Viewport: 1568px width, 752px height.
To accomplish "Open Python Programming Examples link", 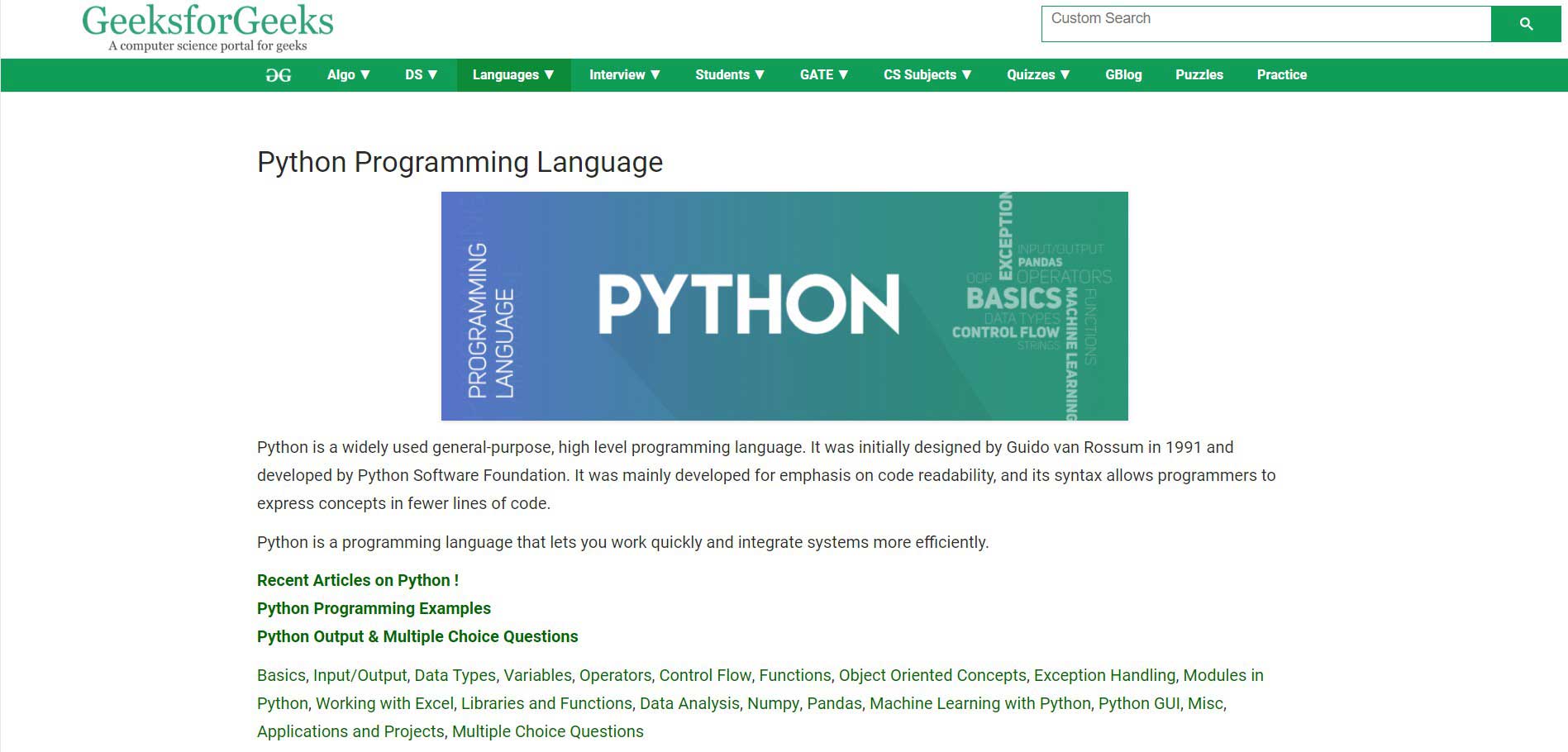I will pos(374,608).
